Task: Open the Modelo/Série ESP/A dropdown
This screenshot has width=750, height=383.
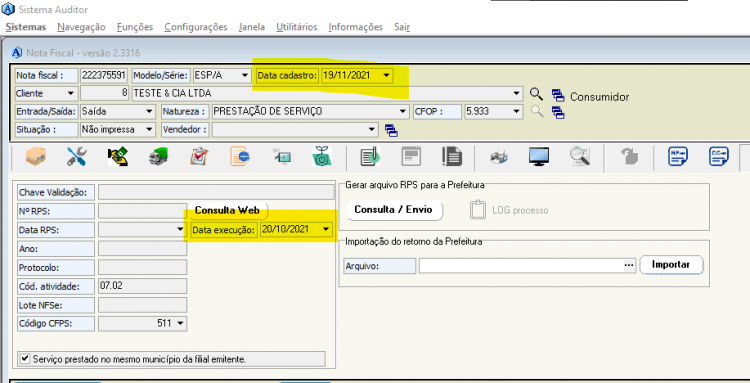Action: (245, 76)
